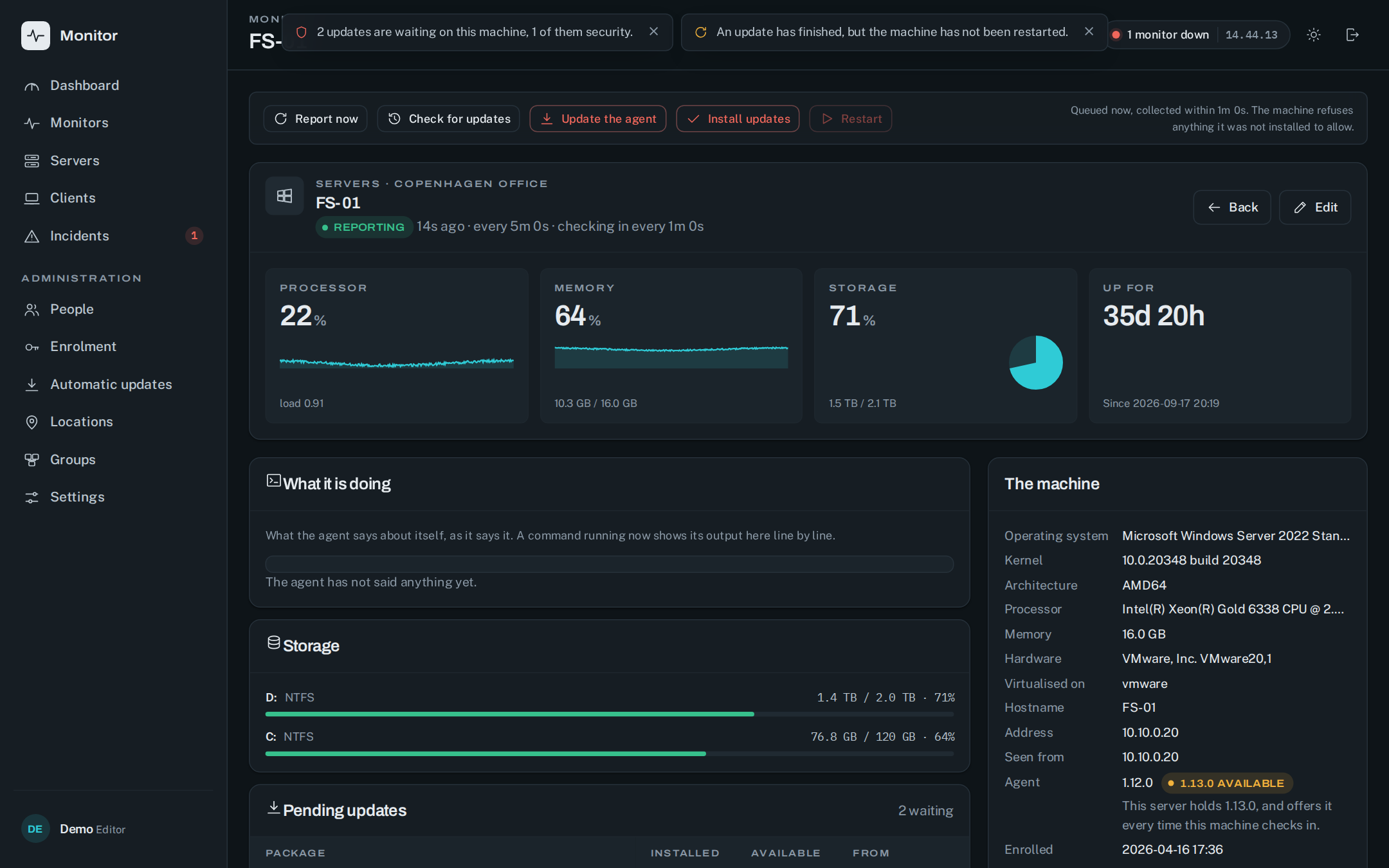Click the Incidents count badge
Screen dimensions: 1389x868
coord(194,236)
